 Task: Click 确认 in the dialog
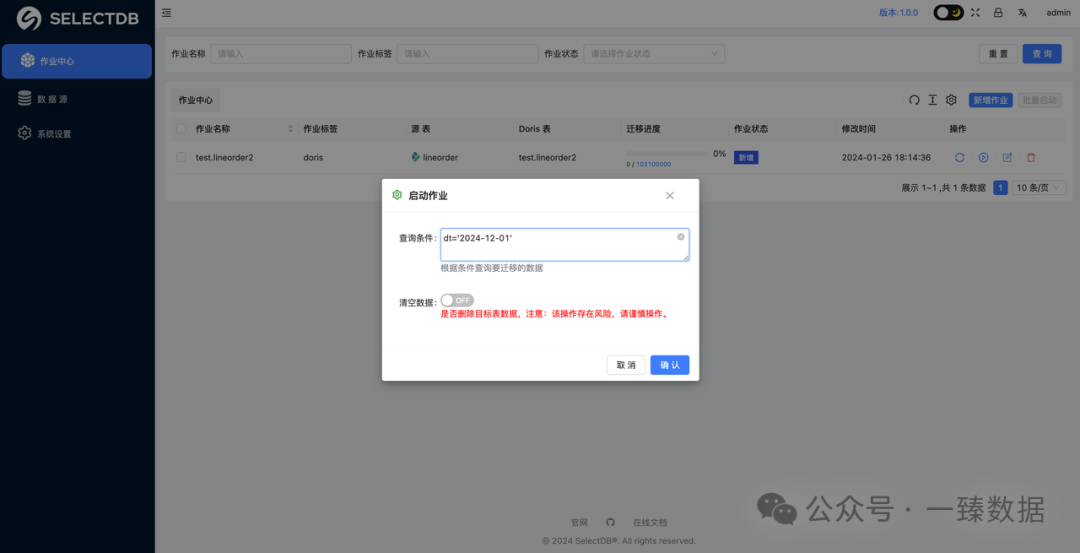(x=669, y=365)
